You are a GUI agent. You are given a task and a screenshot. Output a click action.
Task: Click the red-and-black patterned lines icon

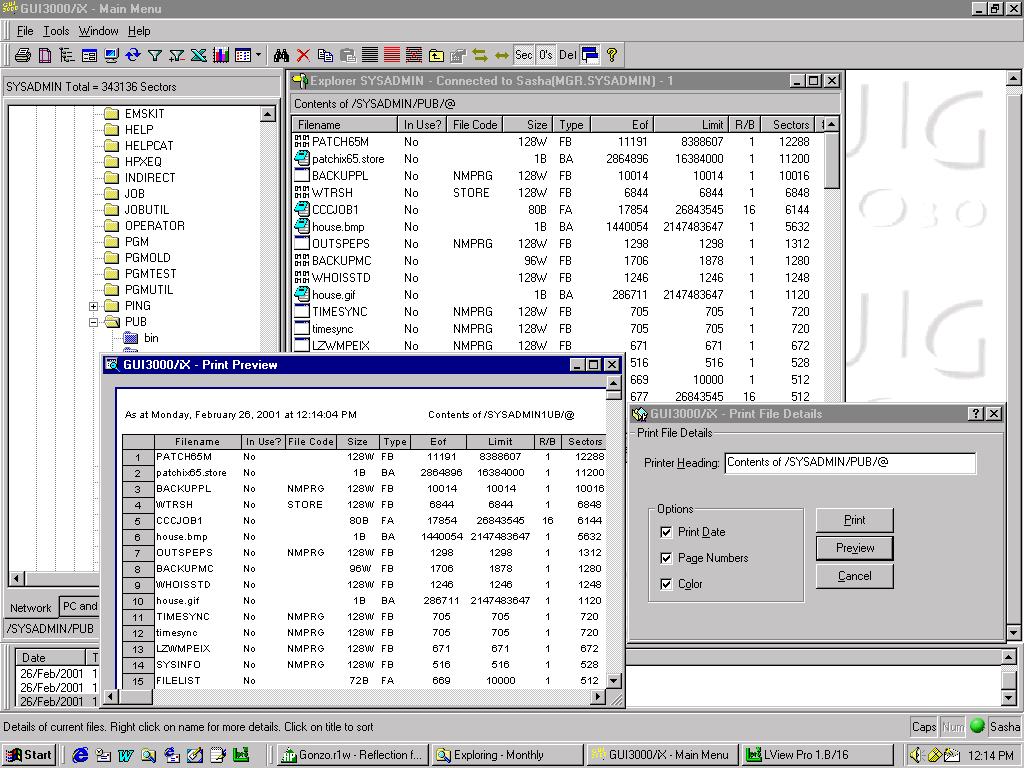(x=414, y=56)
